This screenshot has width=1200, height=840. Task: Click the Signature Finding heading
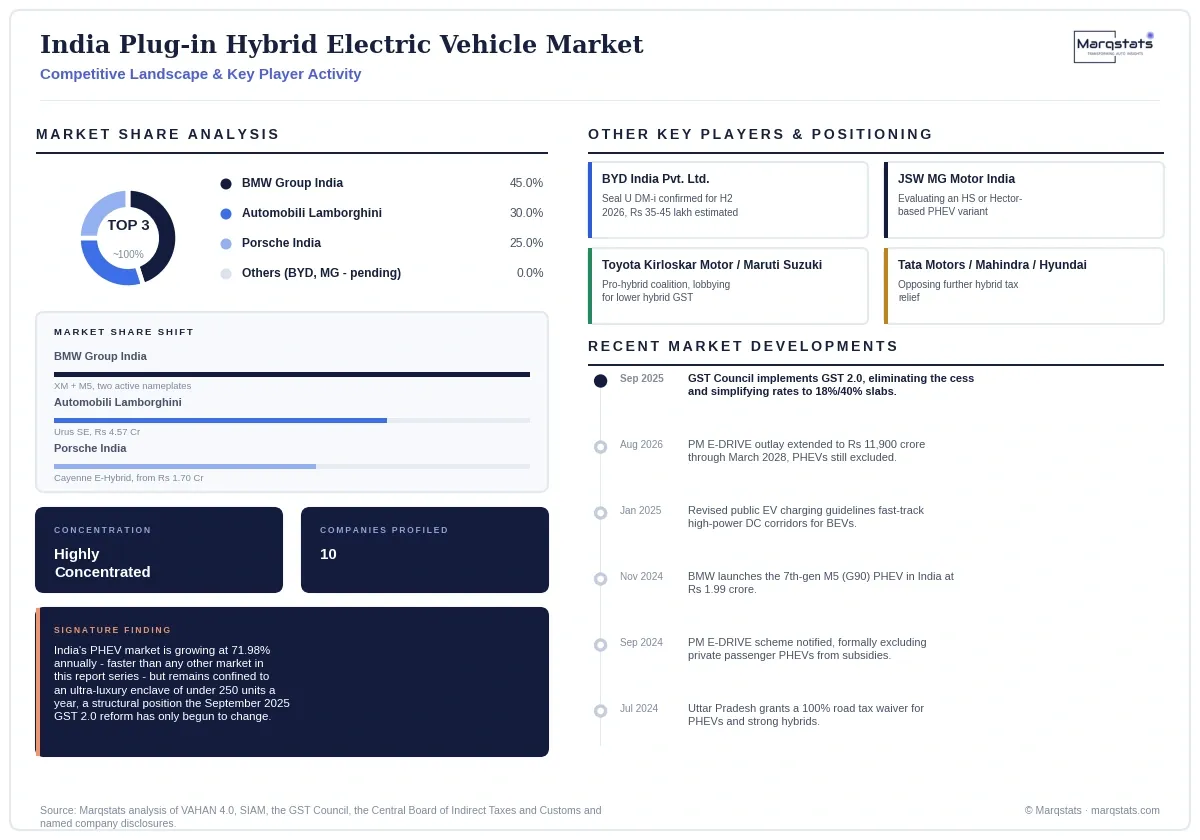tap(113, 630)
